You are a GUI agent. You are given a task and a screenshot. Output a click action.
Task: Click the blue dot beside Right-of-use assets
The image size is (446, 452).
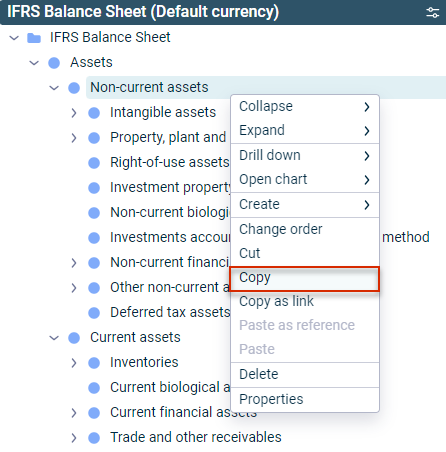pos(94,163)
